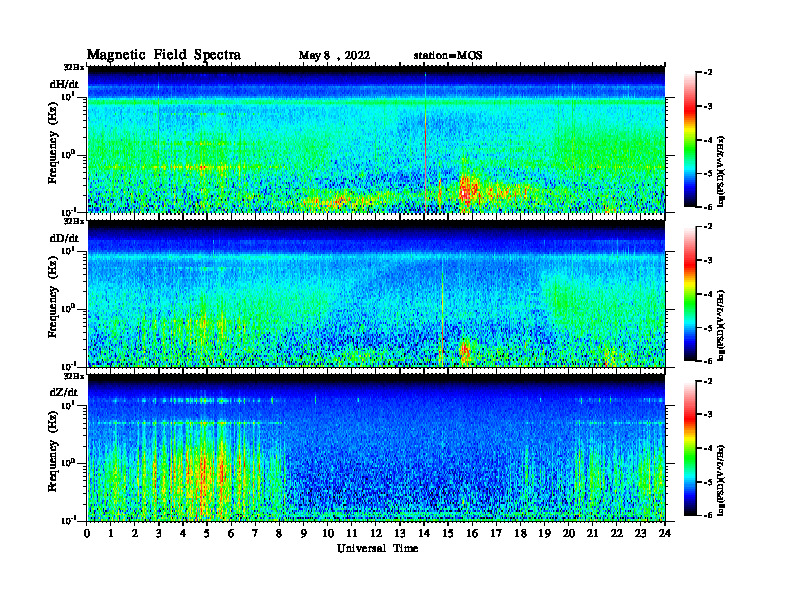This screenshot has width=792, height=612.
Task: Click hour 20 on the Universal Time axis
Action: [x=569, y=534]
